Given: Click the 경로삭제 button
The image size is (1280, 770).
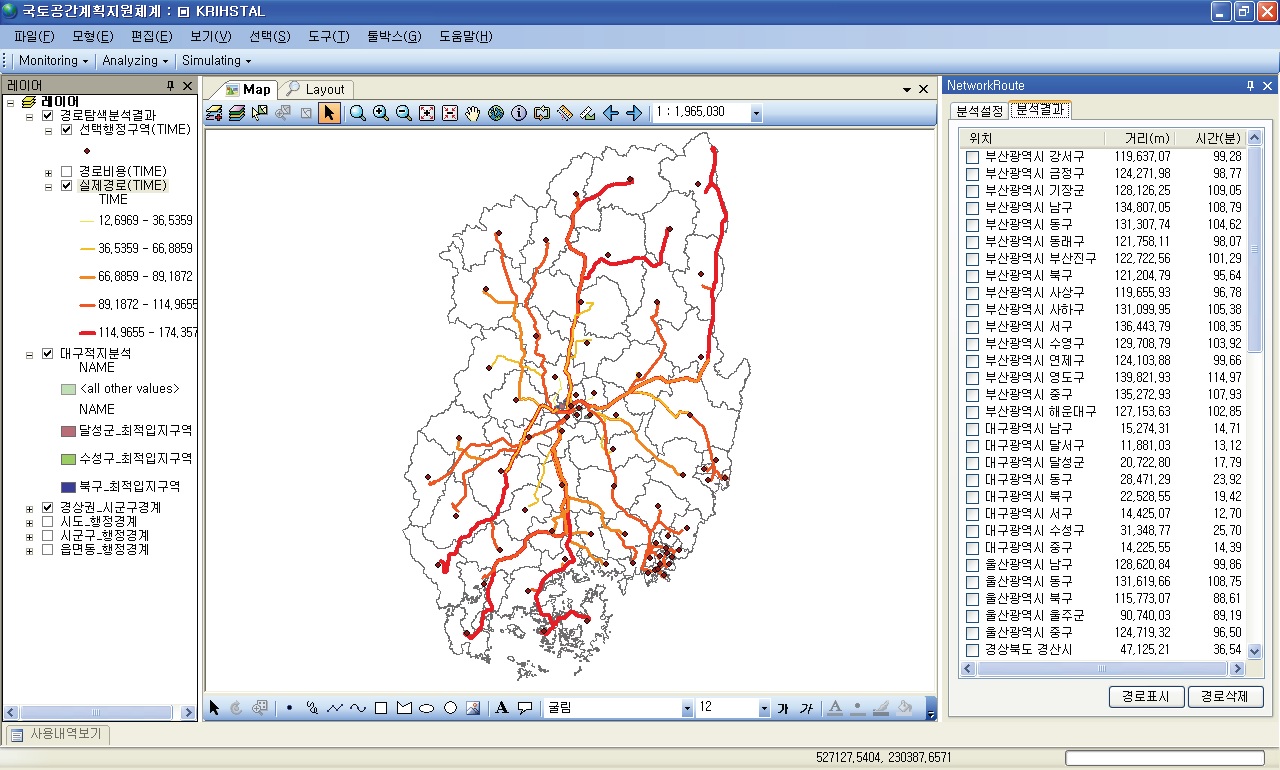Looking at the screenshot, I should (x=1226, y=697).
